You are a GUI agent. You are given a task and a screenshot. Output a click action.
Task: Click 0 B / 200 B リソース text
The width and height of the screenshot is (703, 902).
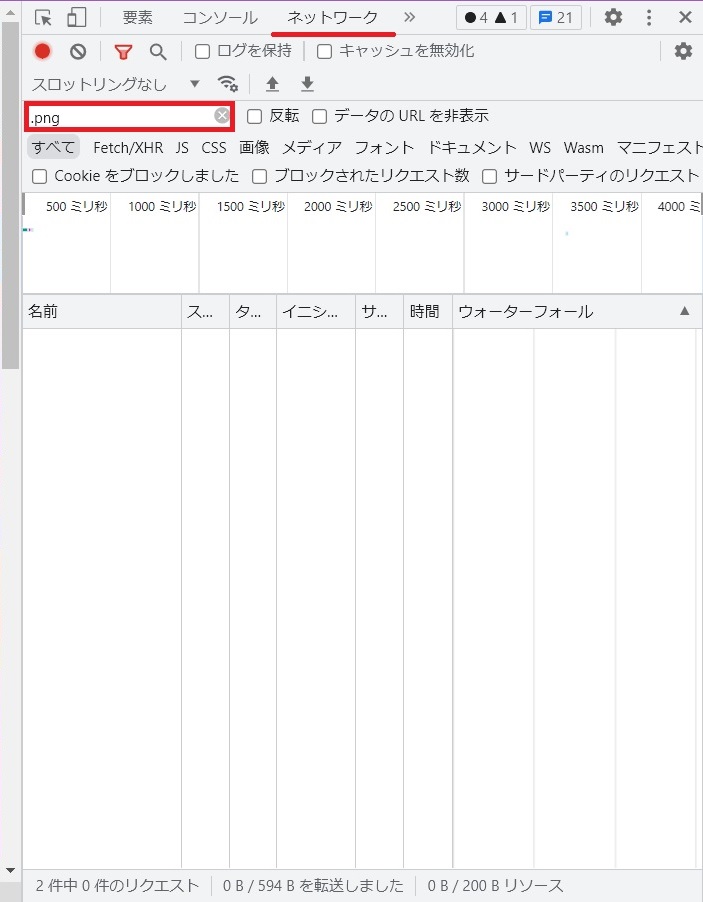tap(495, 885)
